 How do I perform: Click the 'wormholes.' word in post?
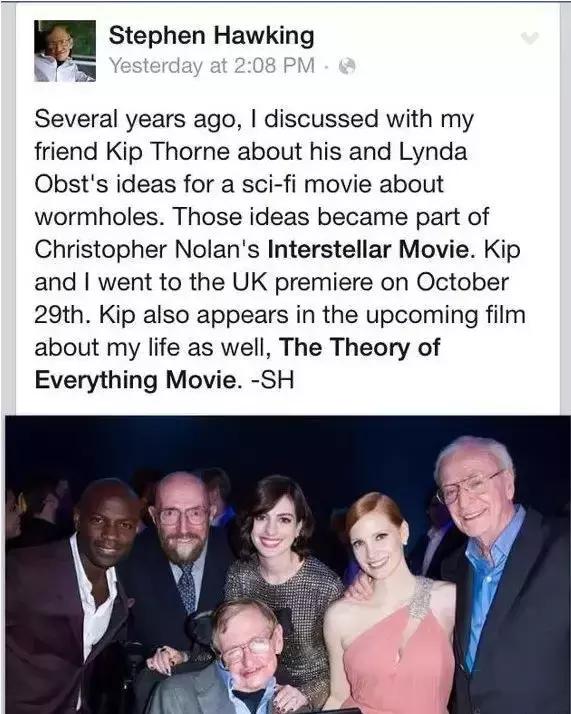(x=99, y=216)
